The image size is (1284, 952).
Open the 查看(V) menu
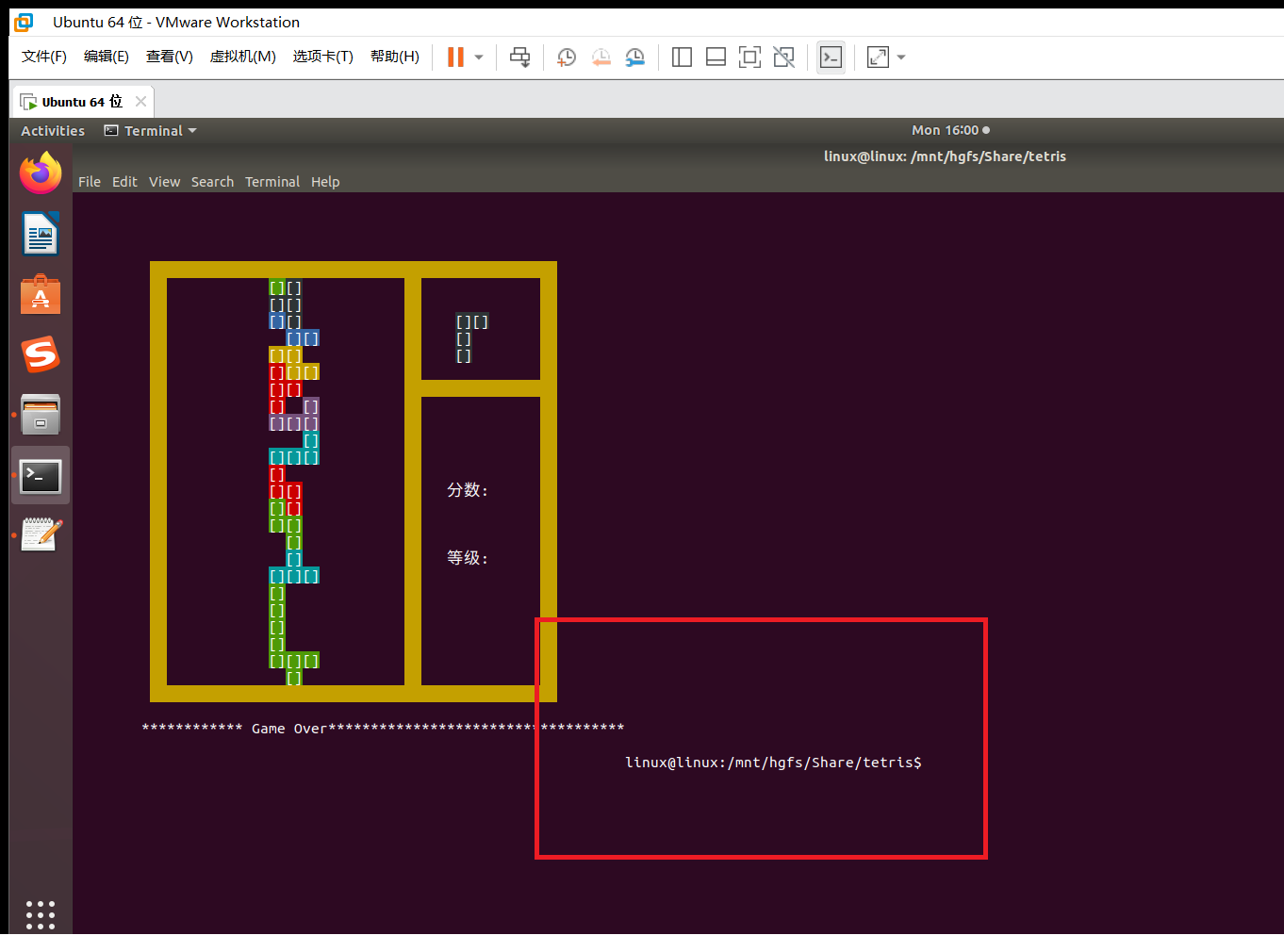tap(170, 57)
